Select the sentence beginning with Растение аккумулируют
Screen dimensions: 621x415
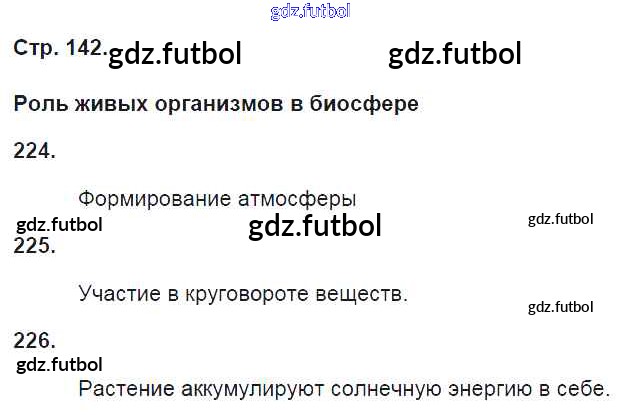[343, 387]
